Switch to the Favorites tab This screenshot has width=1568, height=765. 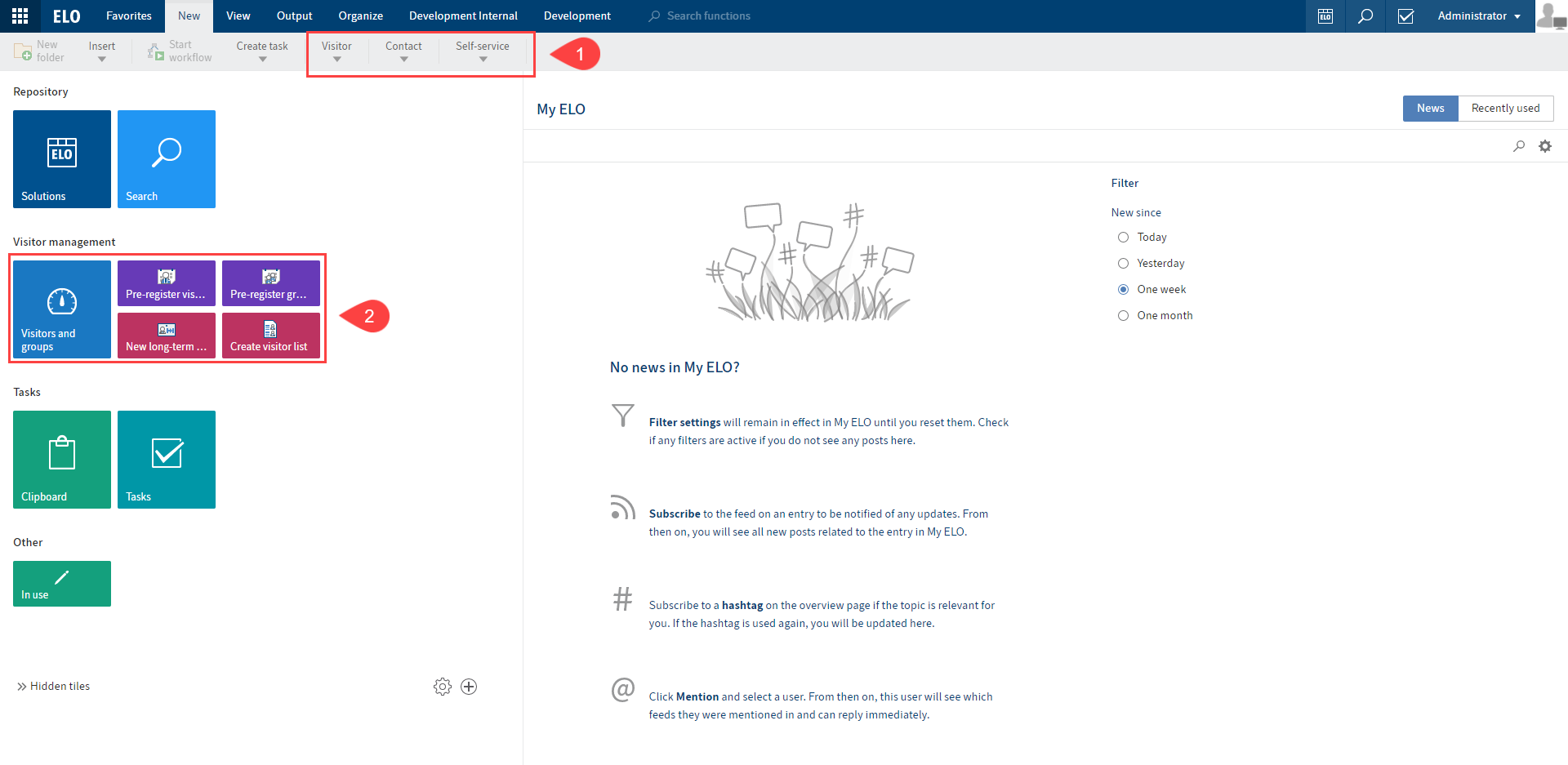pos(129,16)
